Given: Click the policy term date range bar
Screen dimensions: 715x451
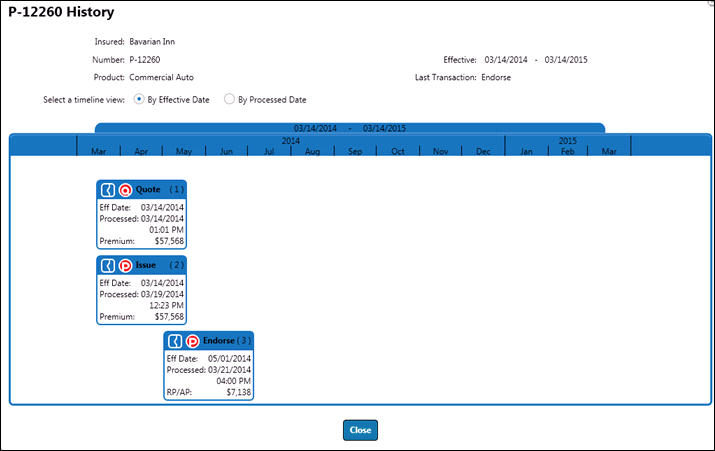Looking at the screenshot, I should point(350,128).
